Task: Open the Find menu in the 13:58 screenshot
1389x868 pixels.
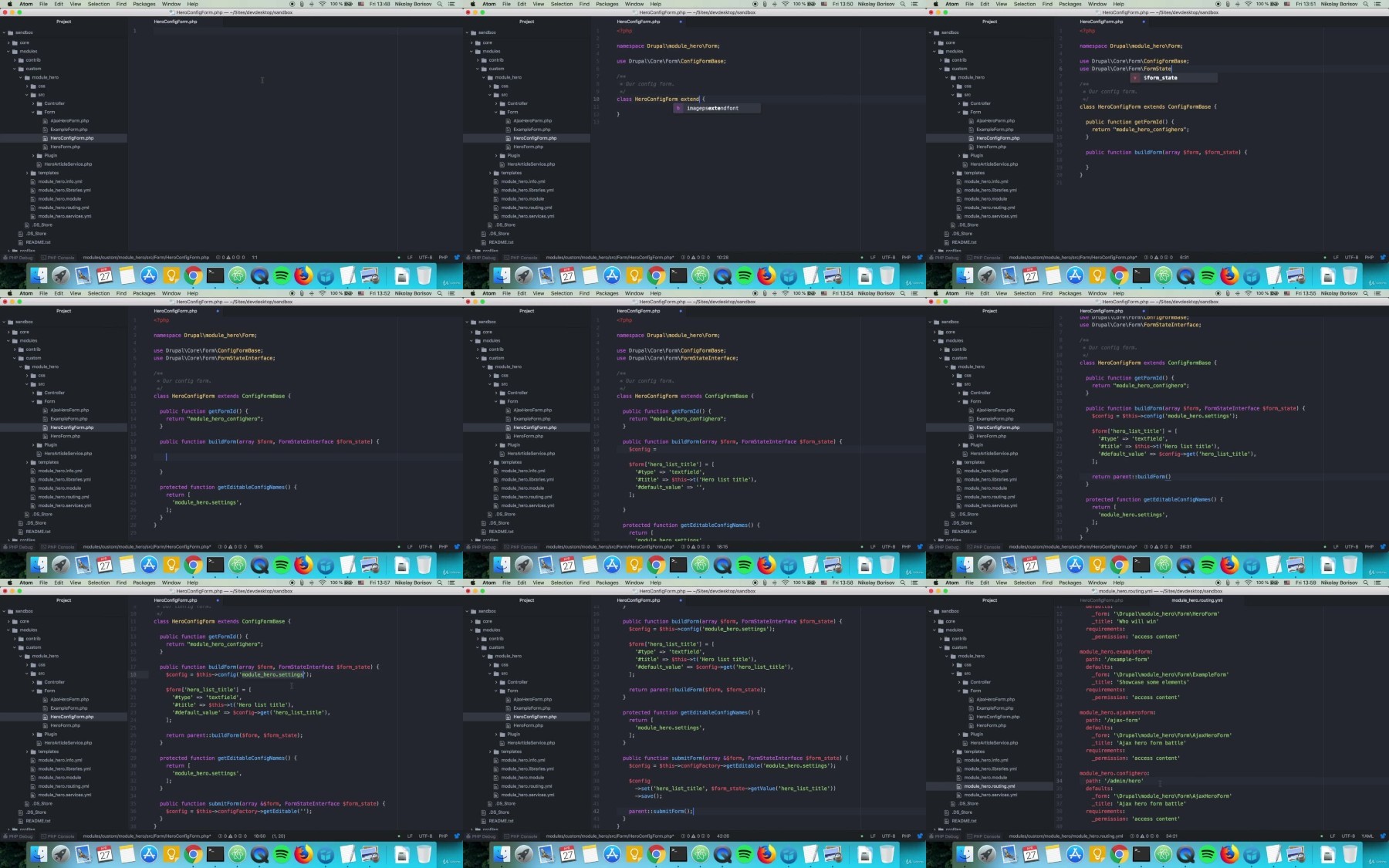Action: point(584,583)
